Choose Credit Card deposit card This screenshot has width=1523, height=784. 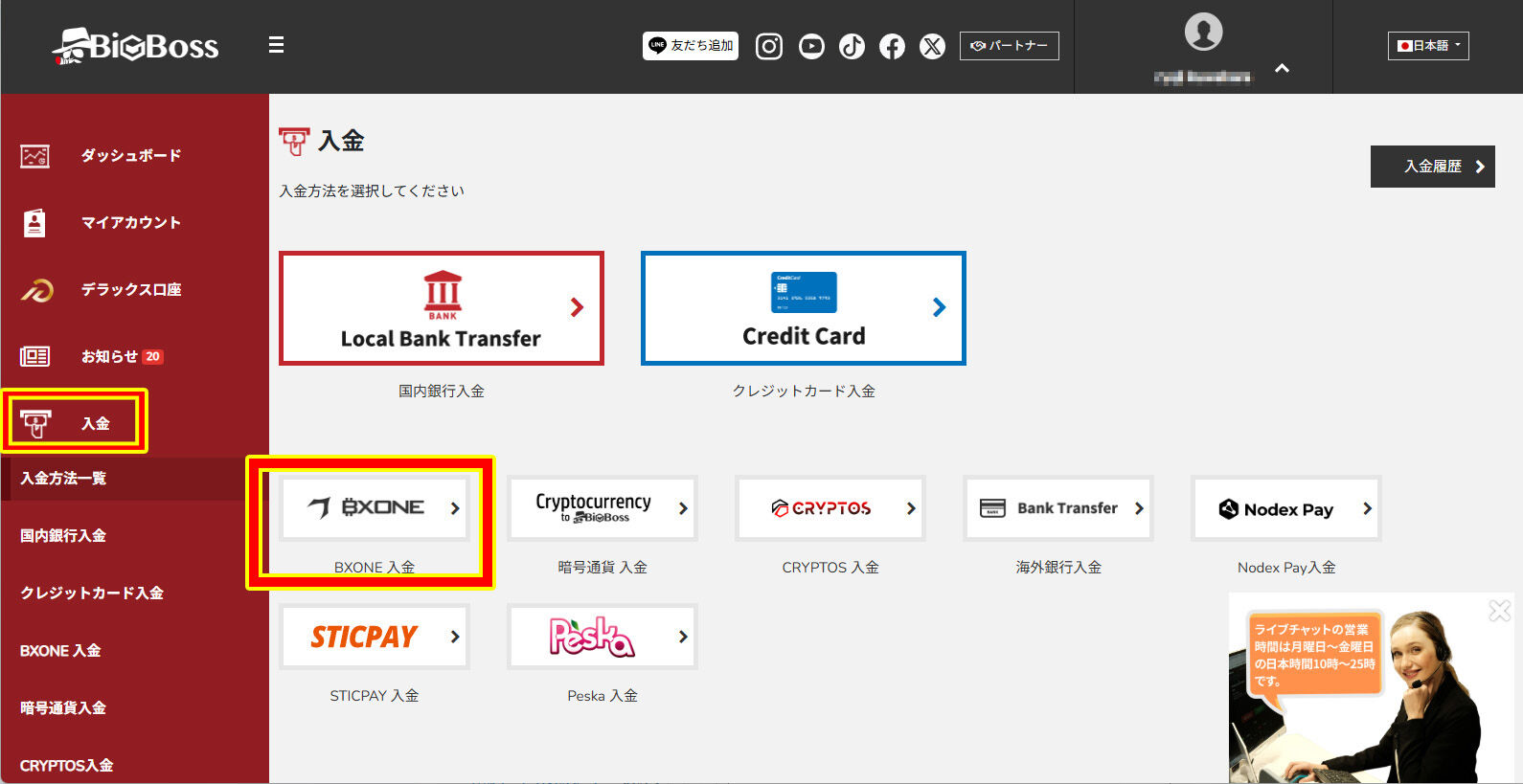[x=804, y=308]
